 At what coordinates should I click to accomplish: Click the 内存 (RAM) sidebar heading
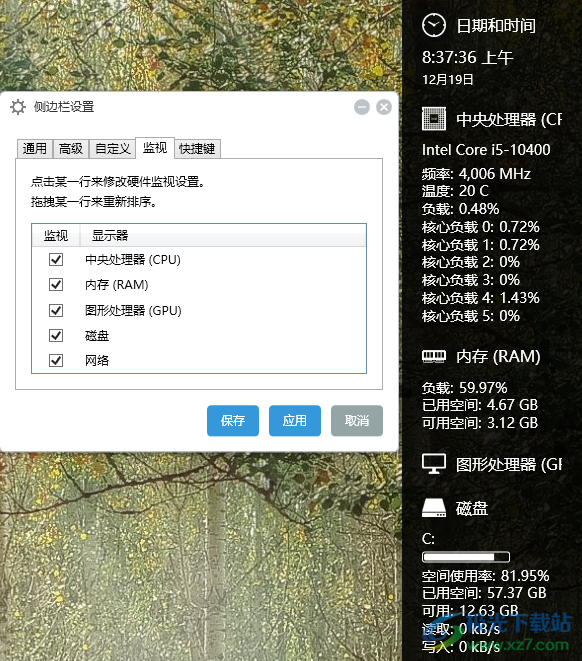[x=498, y=357]
